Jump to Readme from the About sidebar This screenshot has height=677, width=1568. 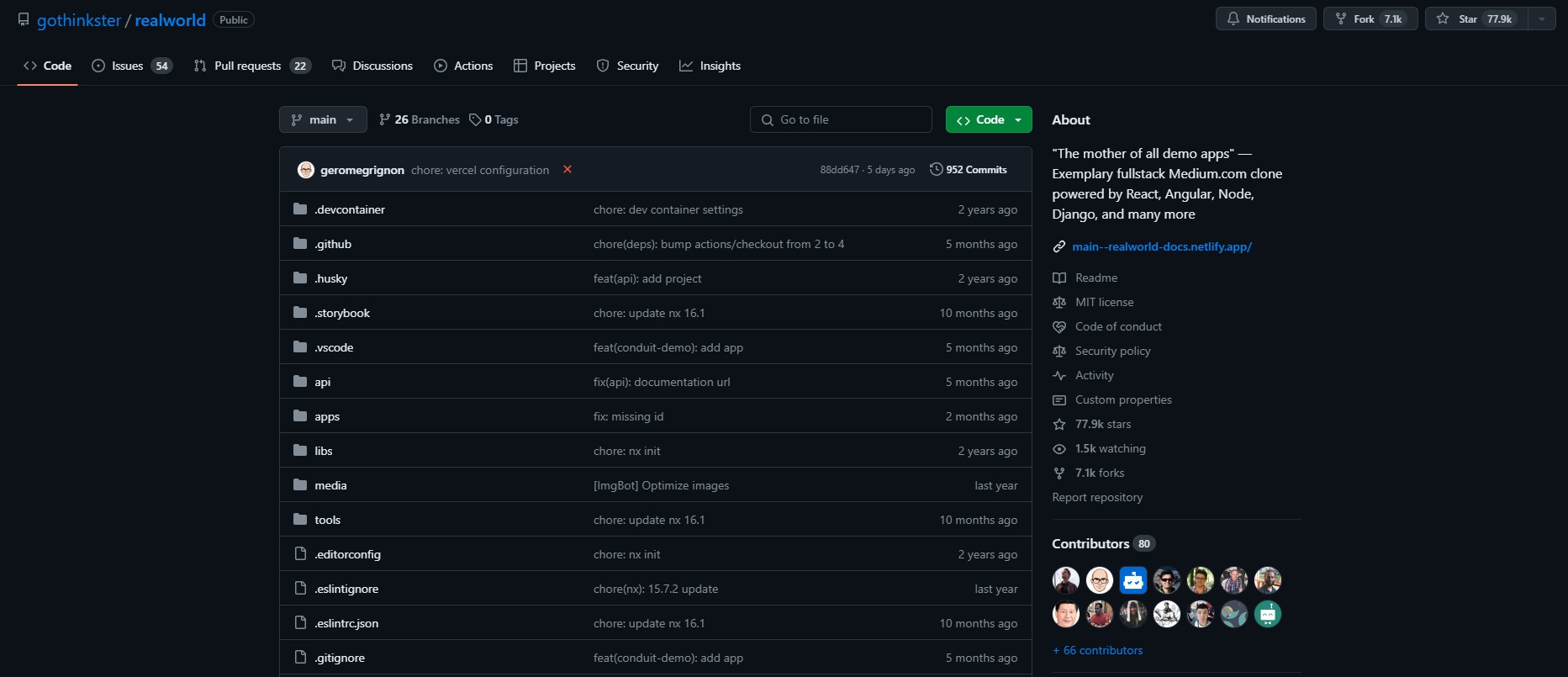[x=1096, y=278]
